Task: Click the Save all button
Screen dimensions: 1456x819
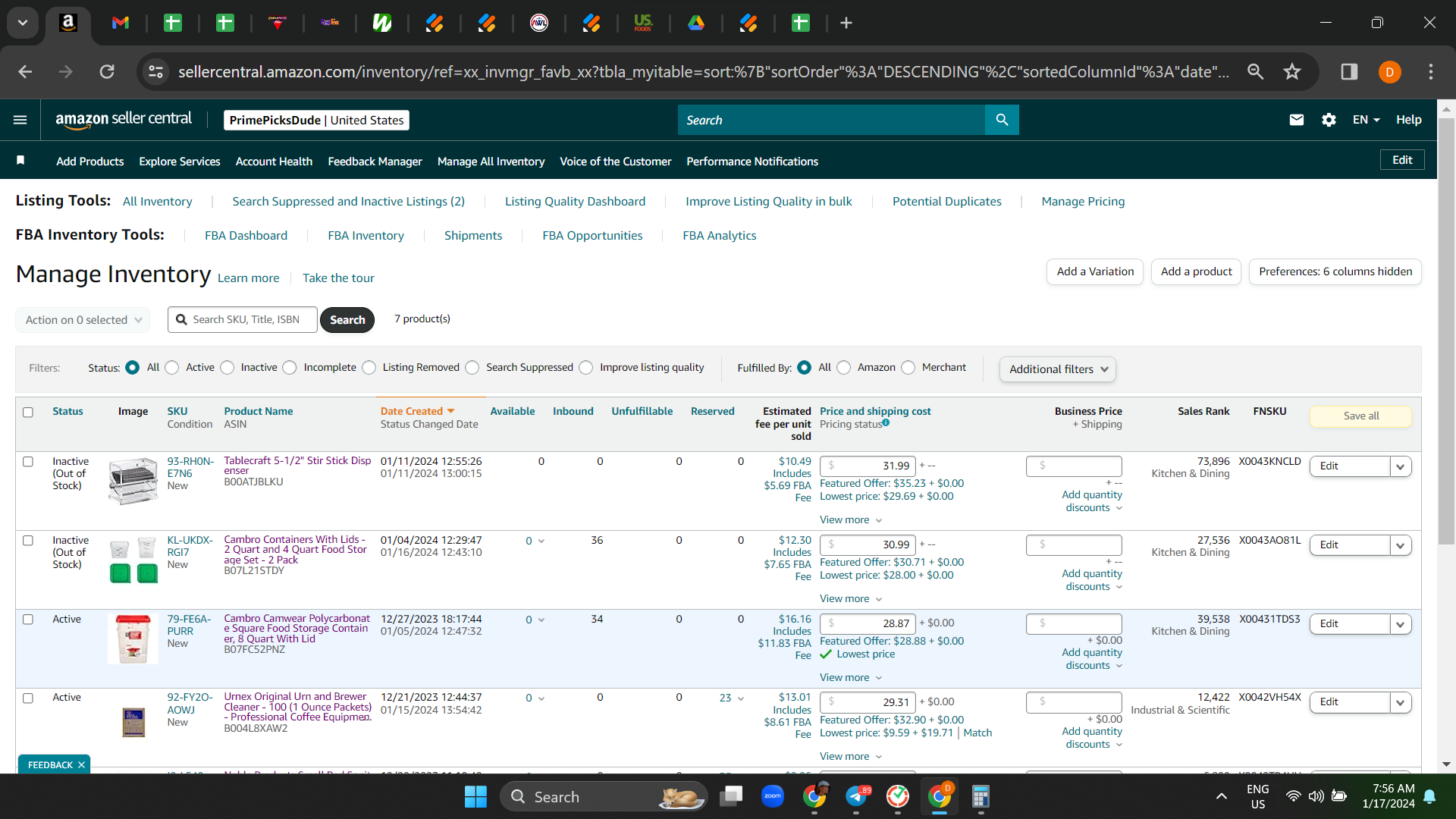Action: [1360, 416]
